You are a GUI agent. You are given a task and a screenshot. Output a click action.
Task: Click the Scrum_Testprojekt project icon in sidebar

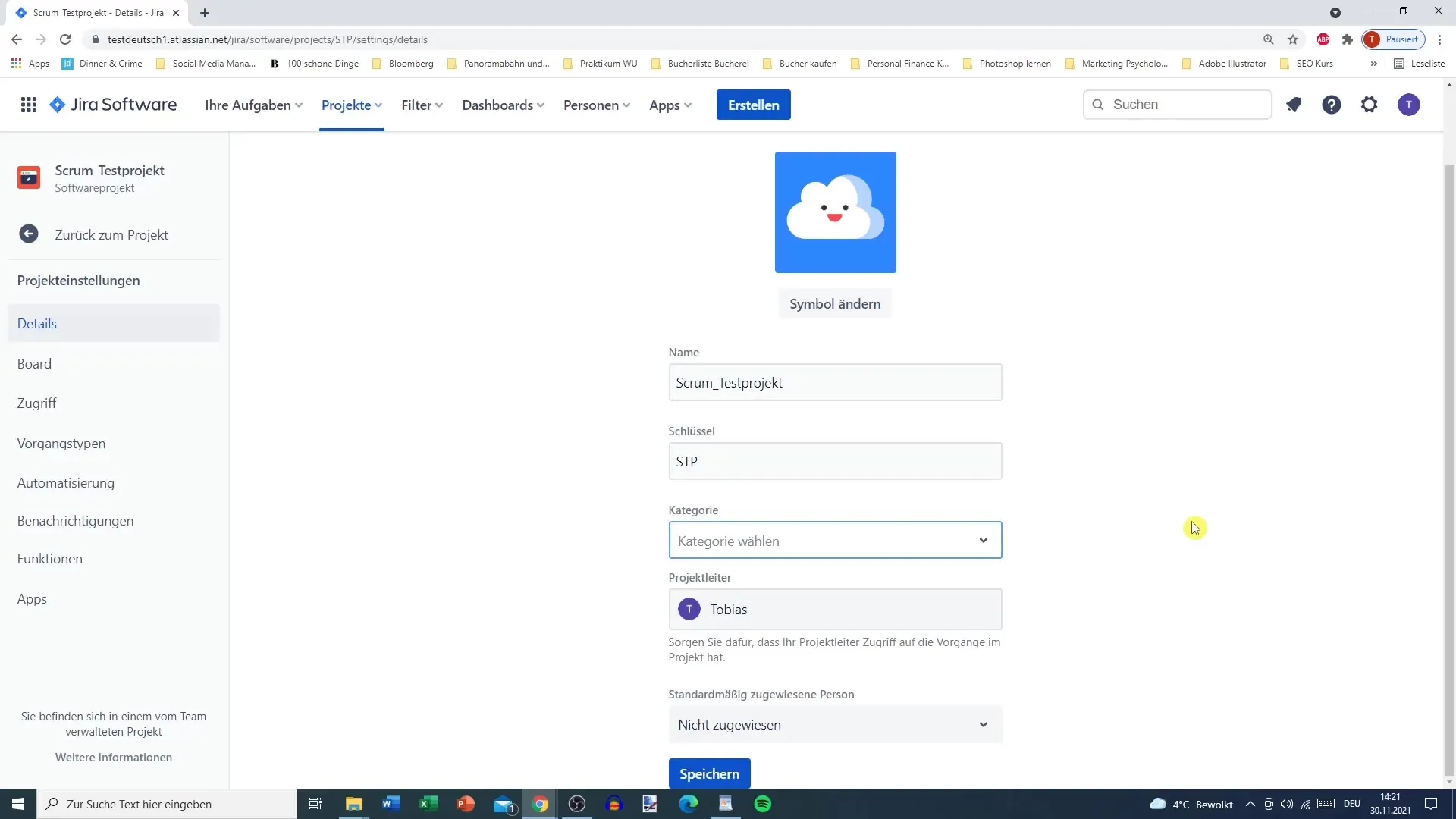coord(29,177)
